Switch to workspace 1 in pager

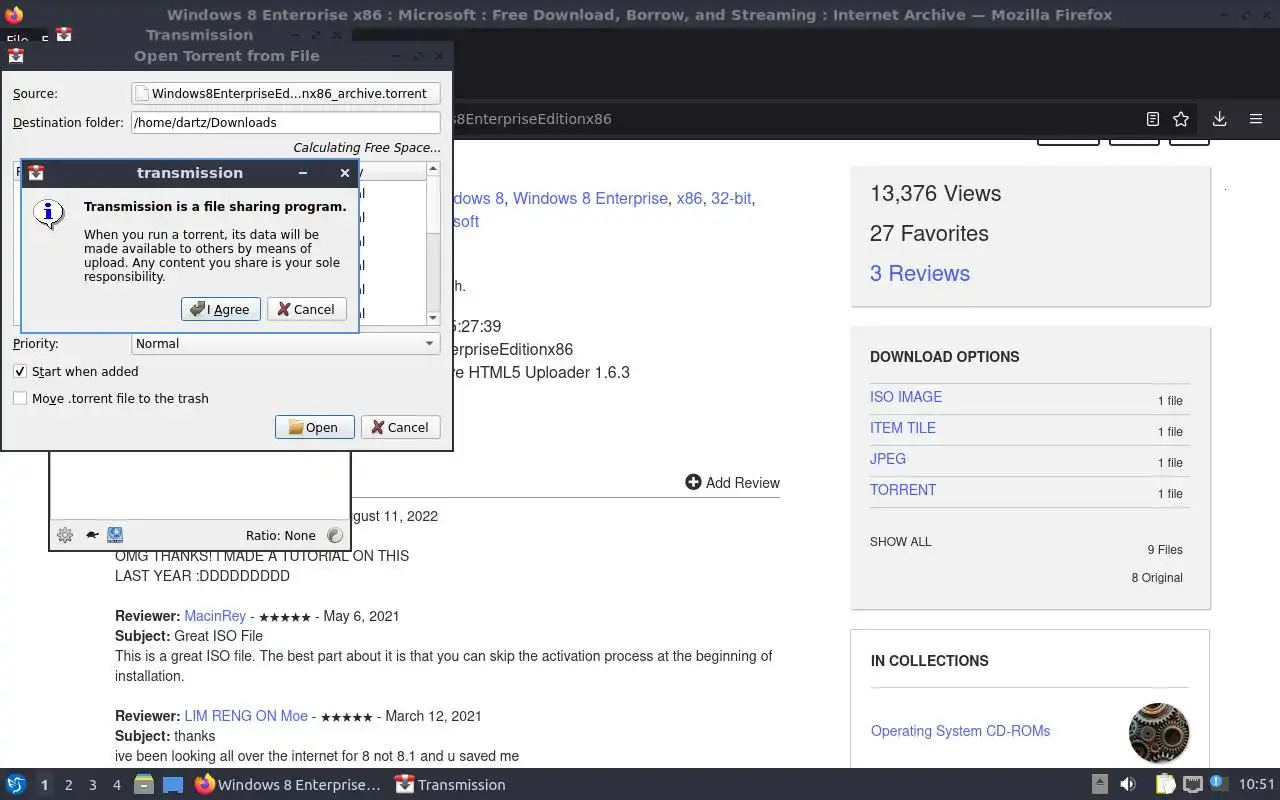pos(44,785)
